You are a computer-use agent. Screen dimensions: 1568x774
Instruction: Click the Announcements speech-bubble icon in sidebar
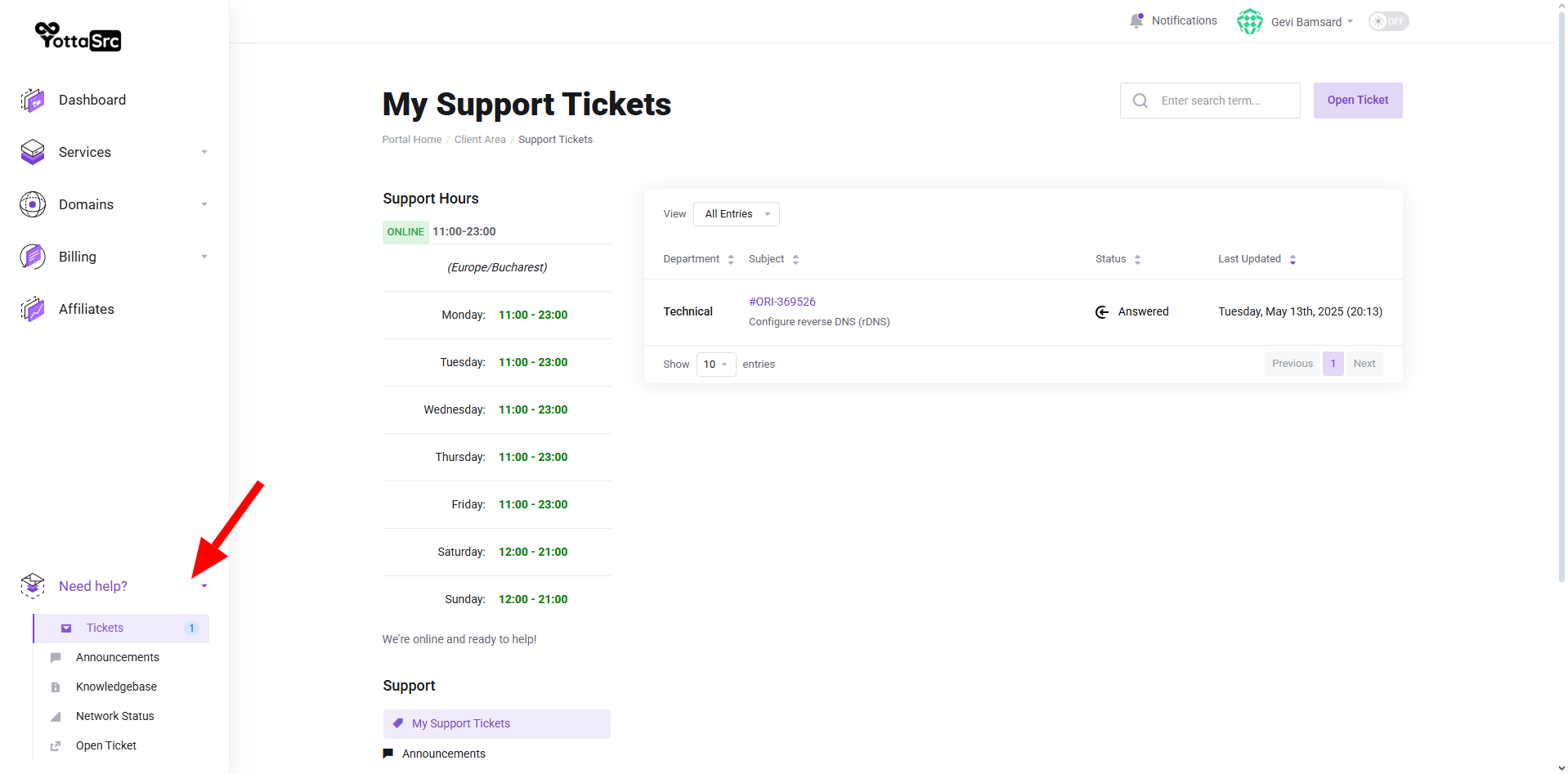coord(56,658)
